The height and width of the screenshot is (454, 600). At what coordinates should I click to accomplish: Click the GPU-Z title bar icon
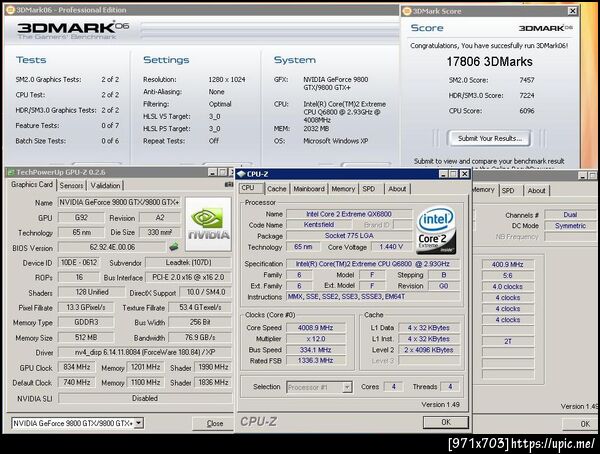coord(11,172)
